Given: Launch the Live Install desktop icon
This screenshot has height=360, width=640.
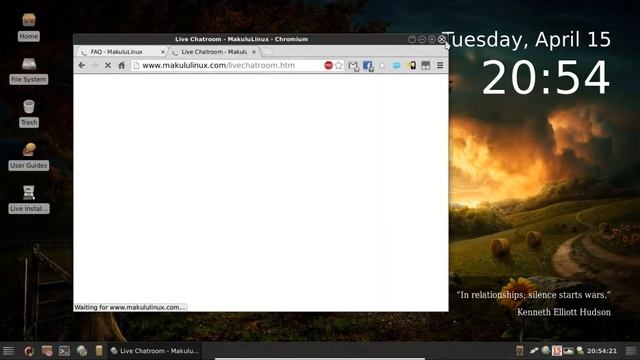Looking at the screenshot, I should (x=29, y=199).
